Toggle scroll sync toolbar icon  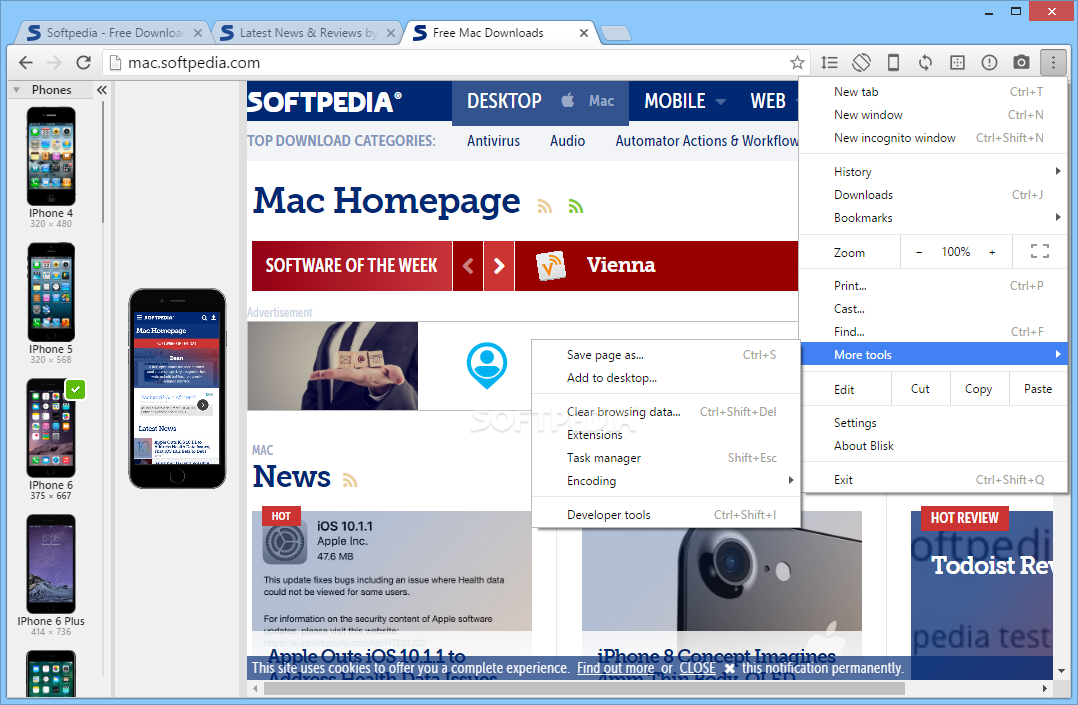(829, 63)
